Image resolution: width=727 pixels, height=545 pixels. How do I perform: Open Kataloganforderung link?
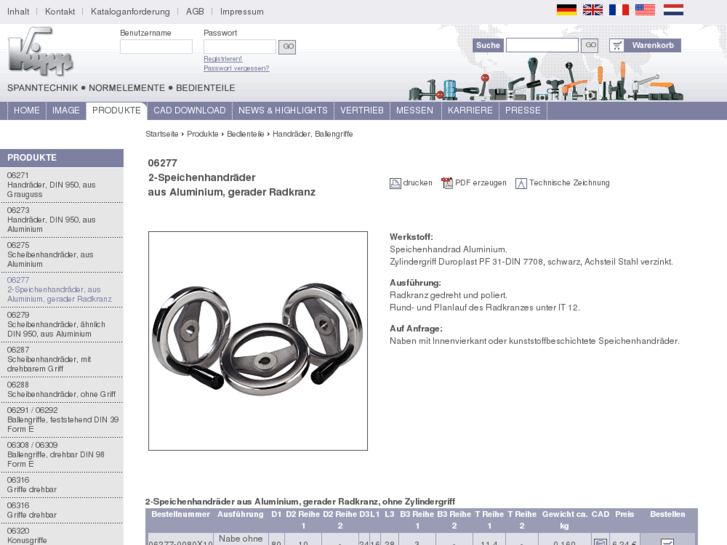[130, 12]
